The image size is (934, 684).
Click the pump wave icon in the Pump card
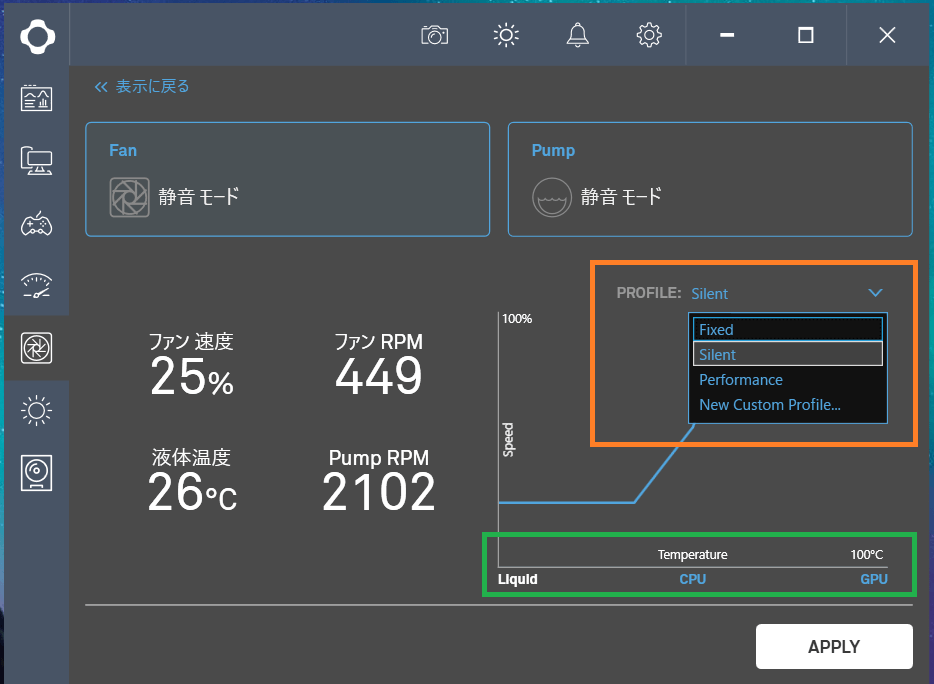552,197
